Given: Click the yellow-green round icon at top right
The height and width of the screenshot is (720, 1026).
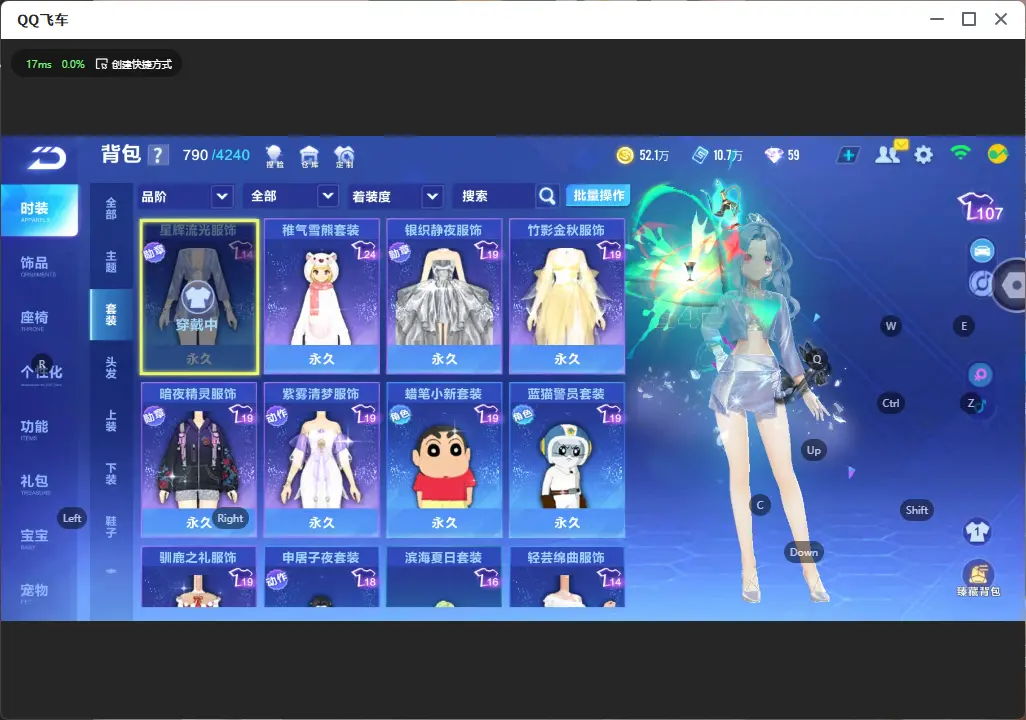Looking at the screenshot, I should [997, 154].
